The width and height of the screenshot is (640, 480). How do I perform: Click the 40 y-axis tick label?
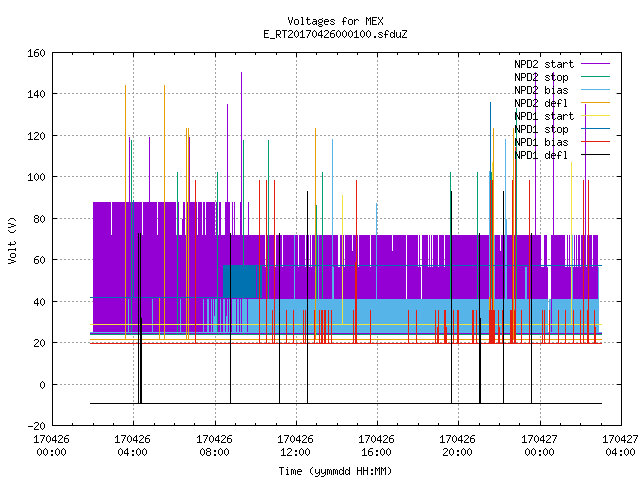[x=39, y=302]
